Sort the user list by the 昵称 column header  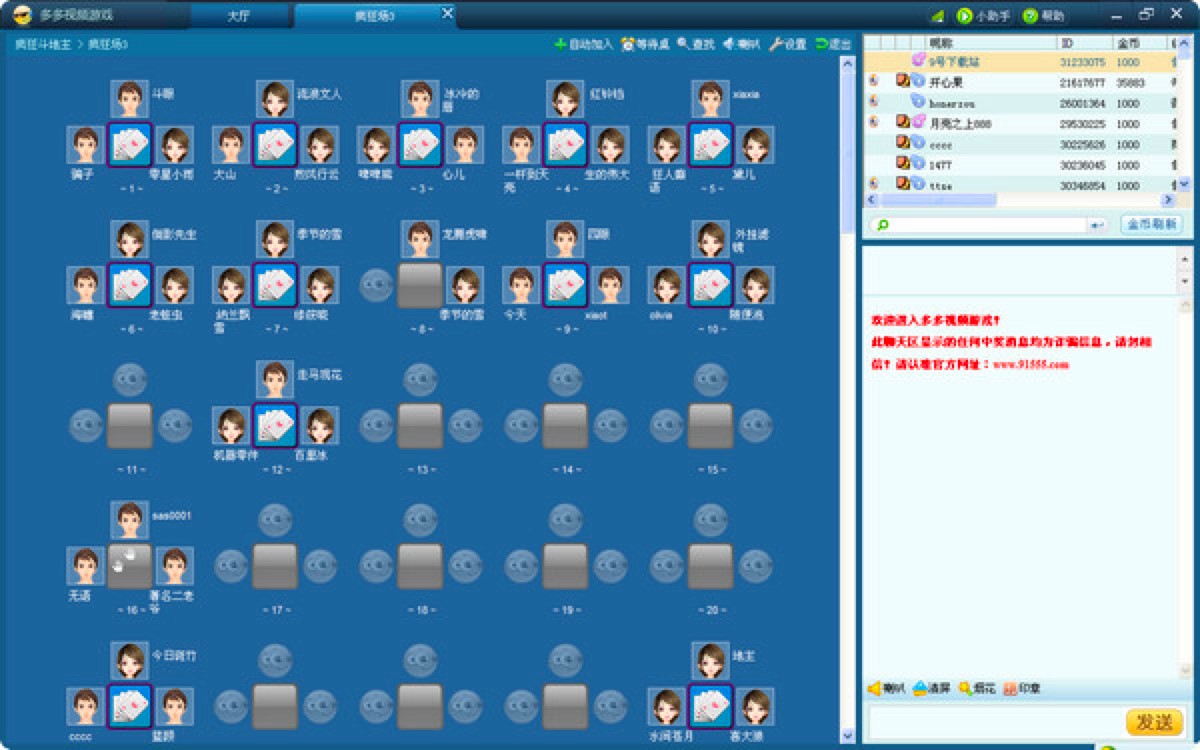tap(991, 43)
